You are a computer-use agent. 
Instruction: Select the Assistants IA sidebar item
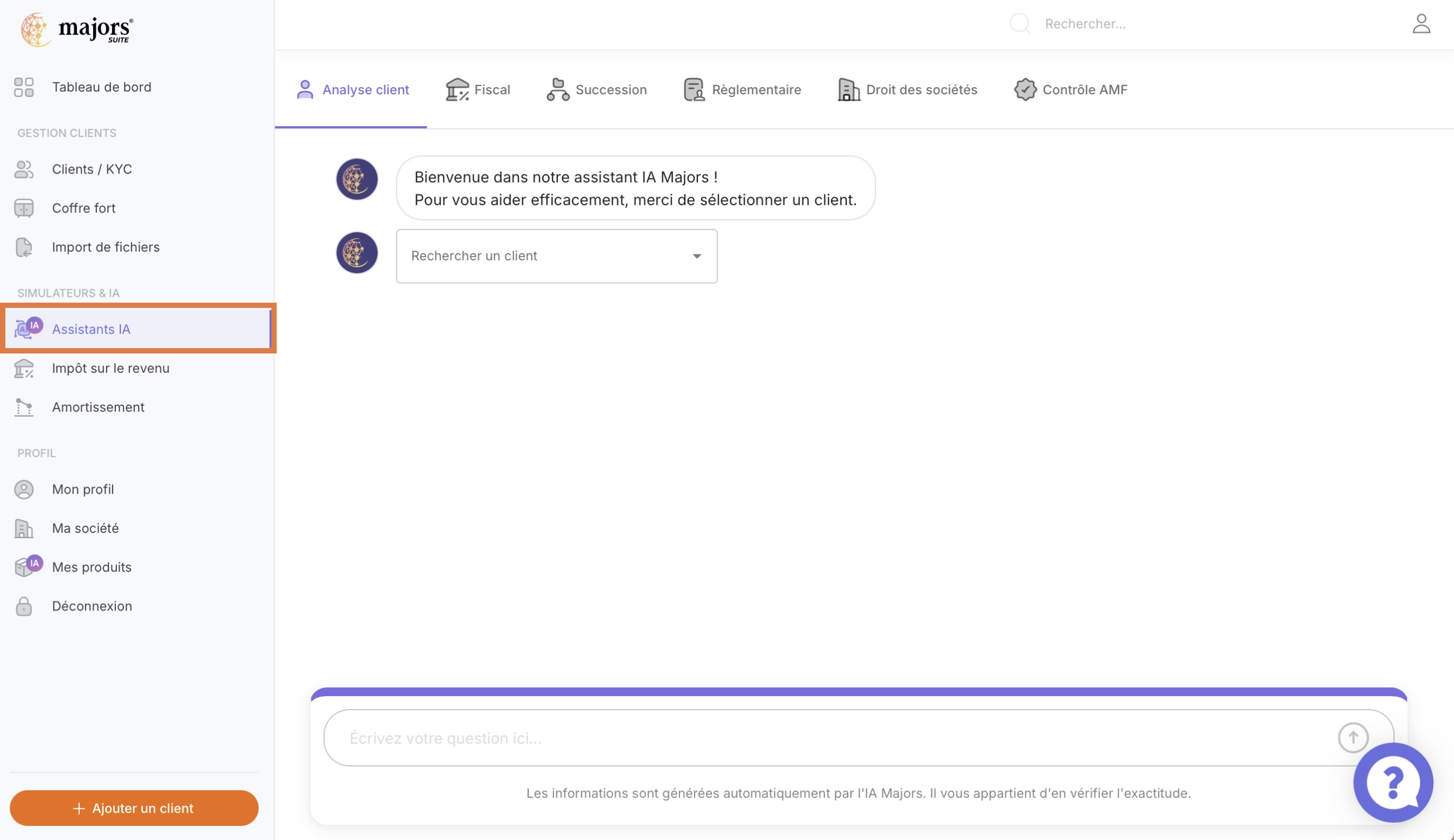tap(91, 329)
